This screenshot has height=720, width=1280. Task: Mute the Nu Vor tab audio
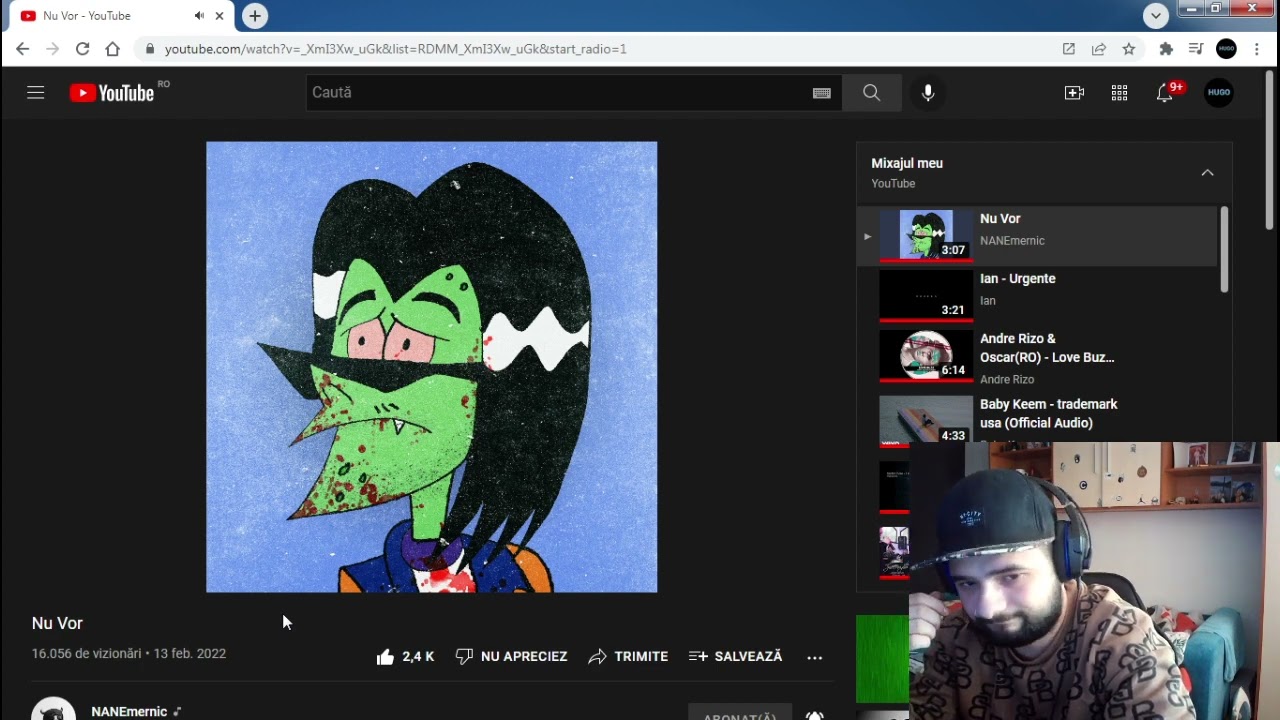click(199, 16)
